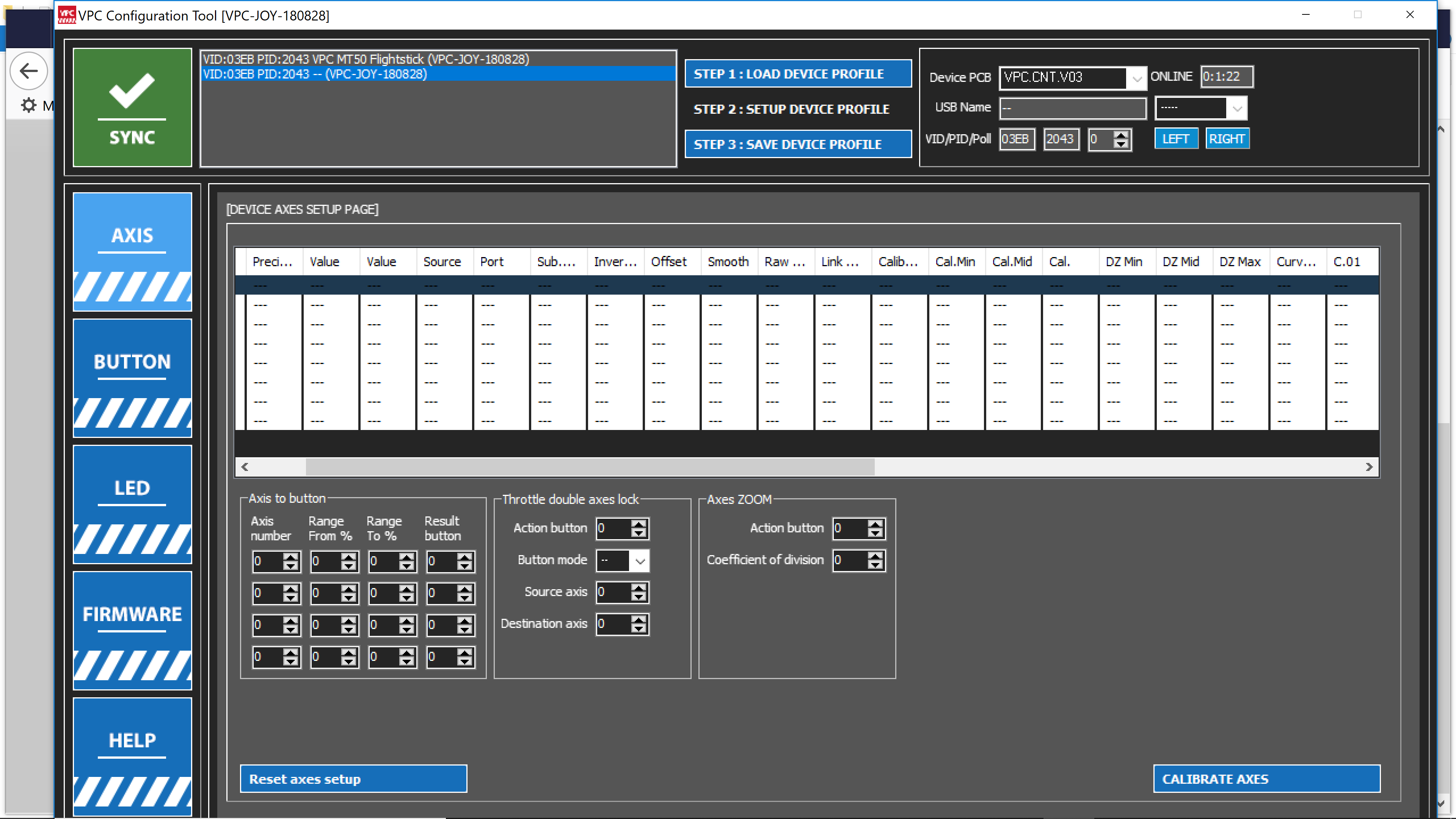Expand Button mode dropdown in throttle lock
This screenshot has height=819, width=1456.
coord(640,561)
